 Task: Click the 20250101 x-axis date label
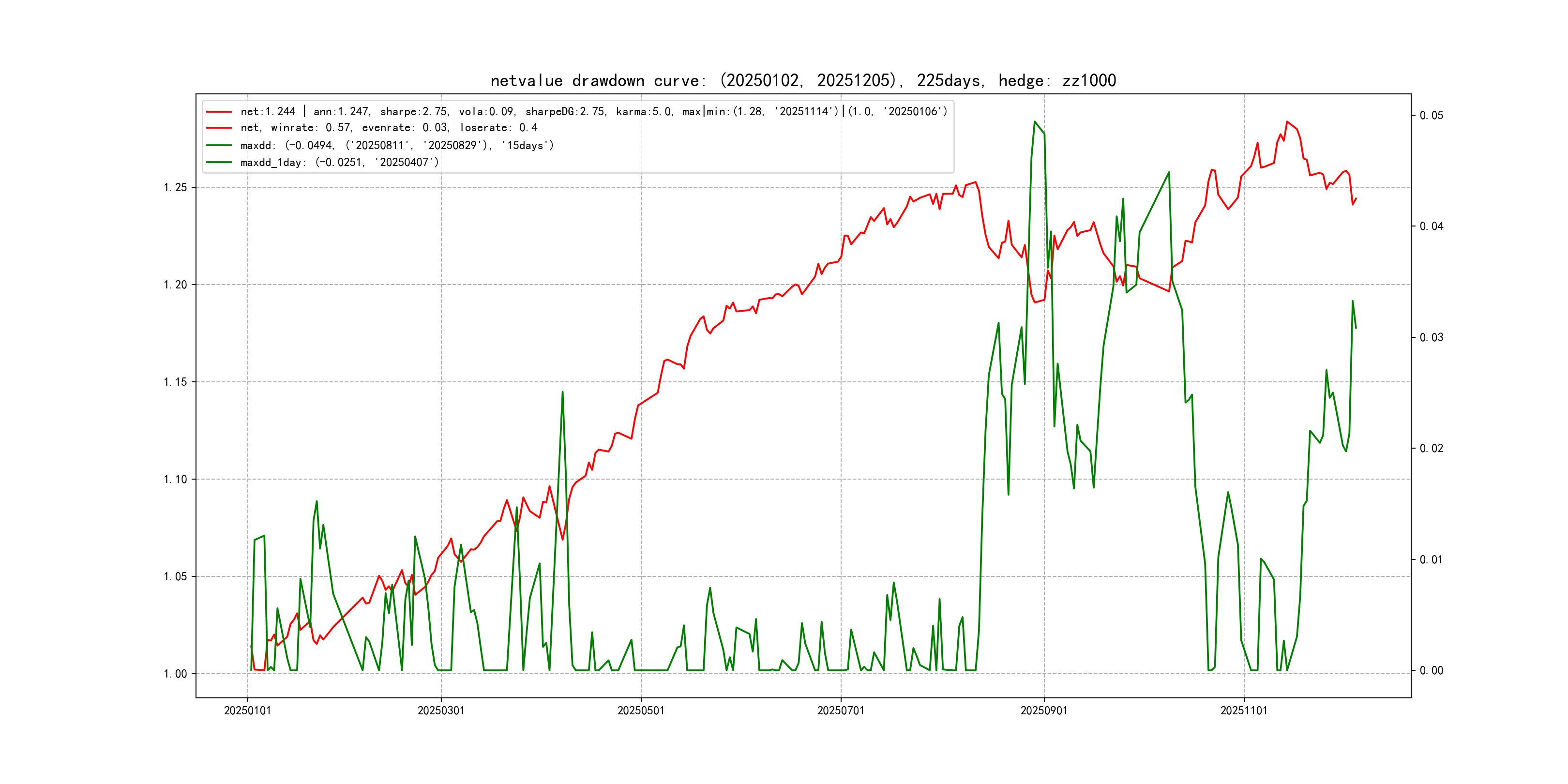coord(247,710)
